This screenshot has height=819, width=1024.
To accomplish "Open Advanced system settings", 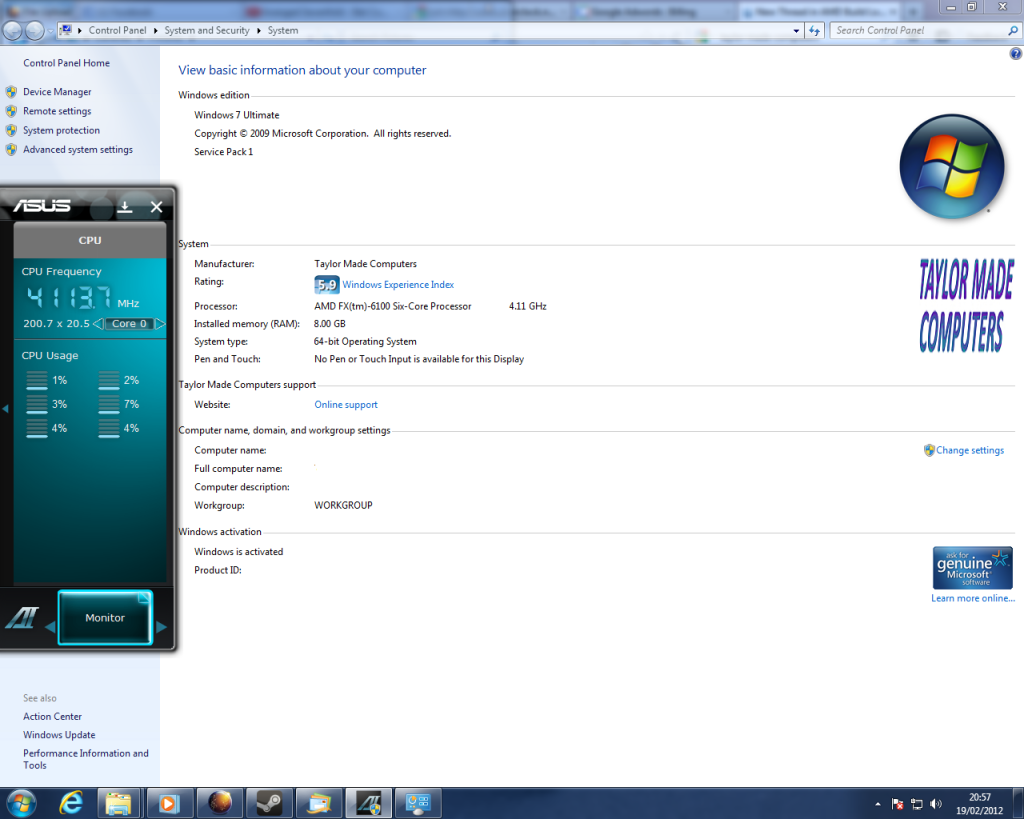I will pos(78,150).
